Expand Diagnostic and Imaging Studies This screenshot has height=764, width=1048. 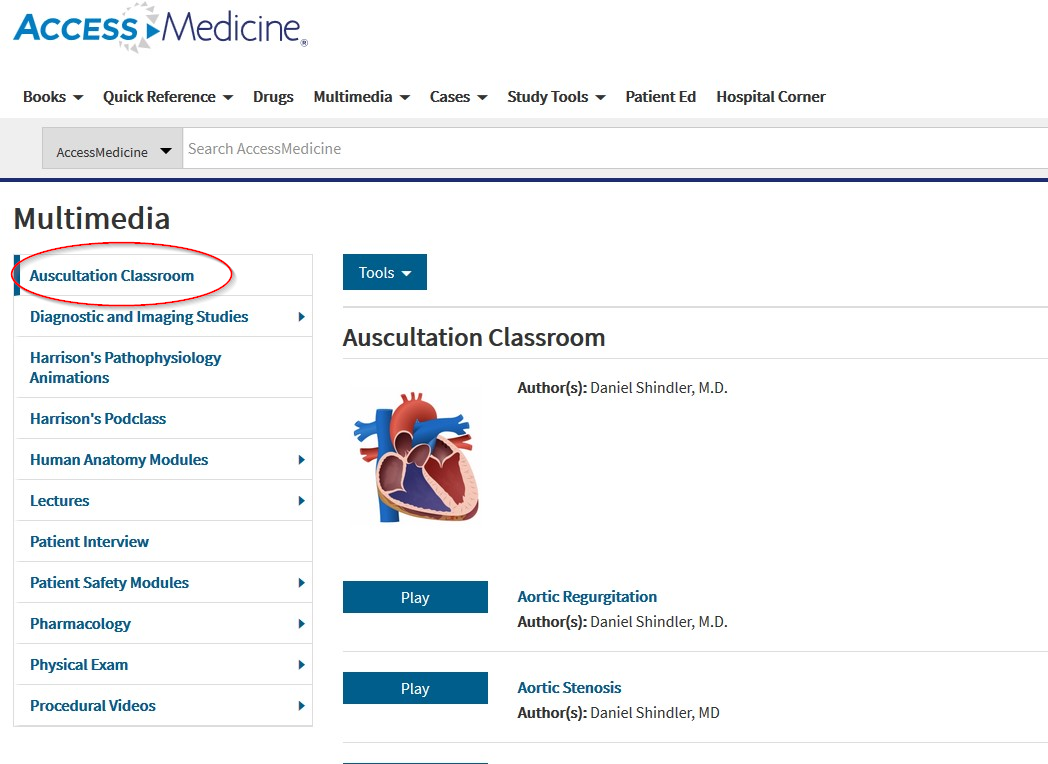click(137, 316)
